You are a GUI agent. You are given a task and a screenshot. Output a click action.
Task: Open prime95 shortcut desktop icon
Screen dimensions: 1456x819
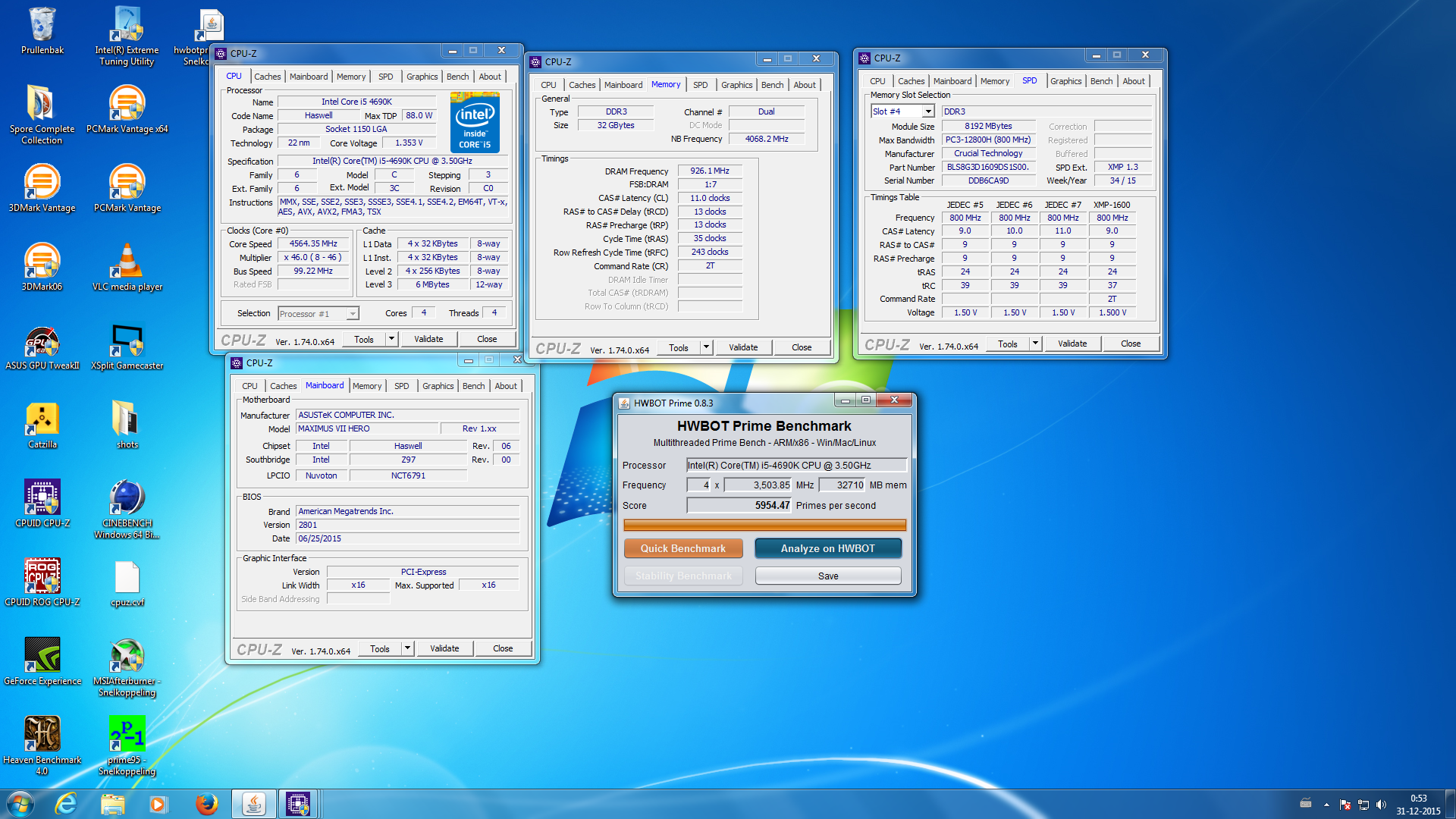pos(127,745)
